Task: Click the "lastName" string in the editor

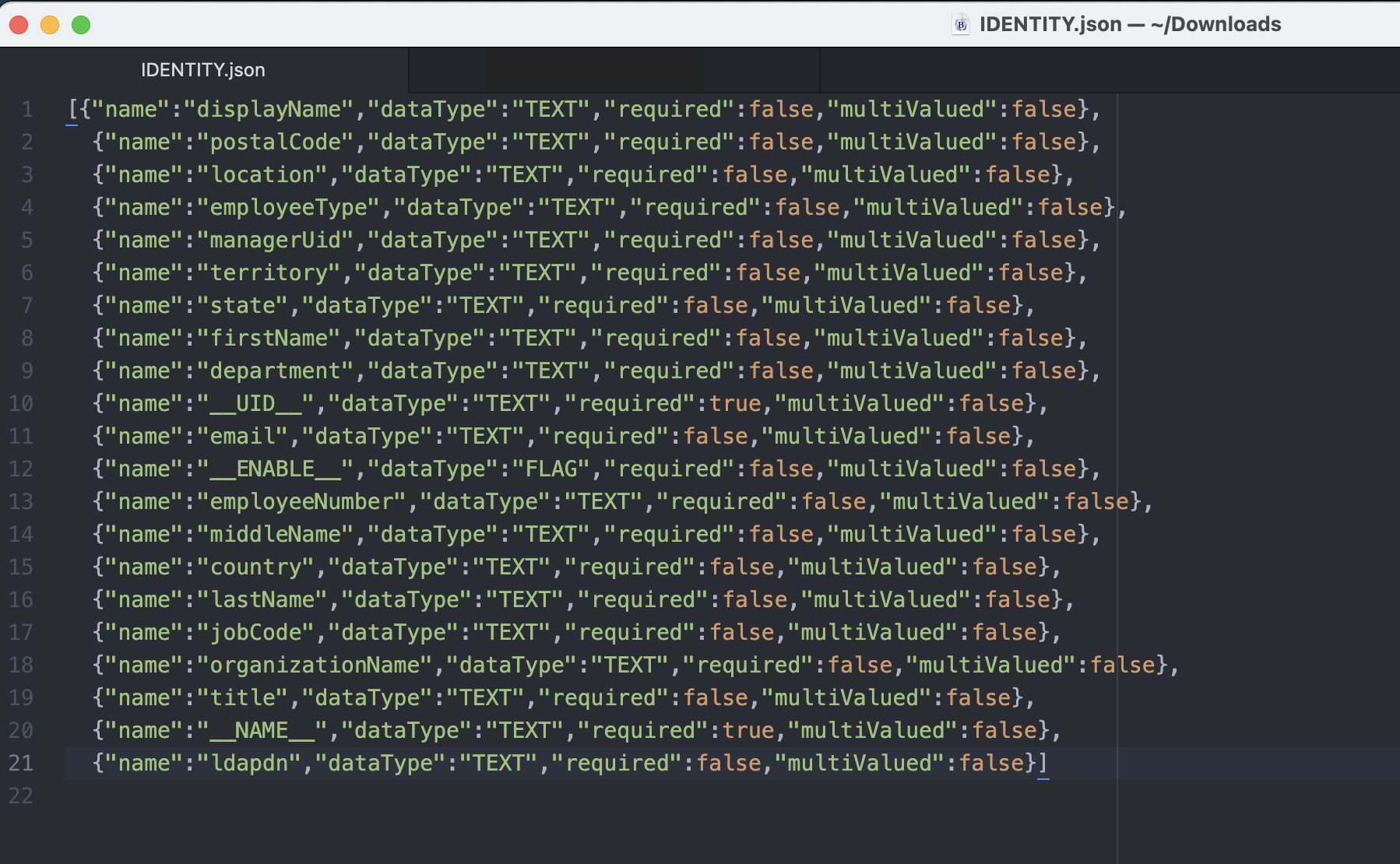Action: [263, 600]
